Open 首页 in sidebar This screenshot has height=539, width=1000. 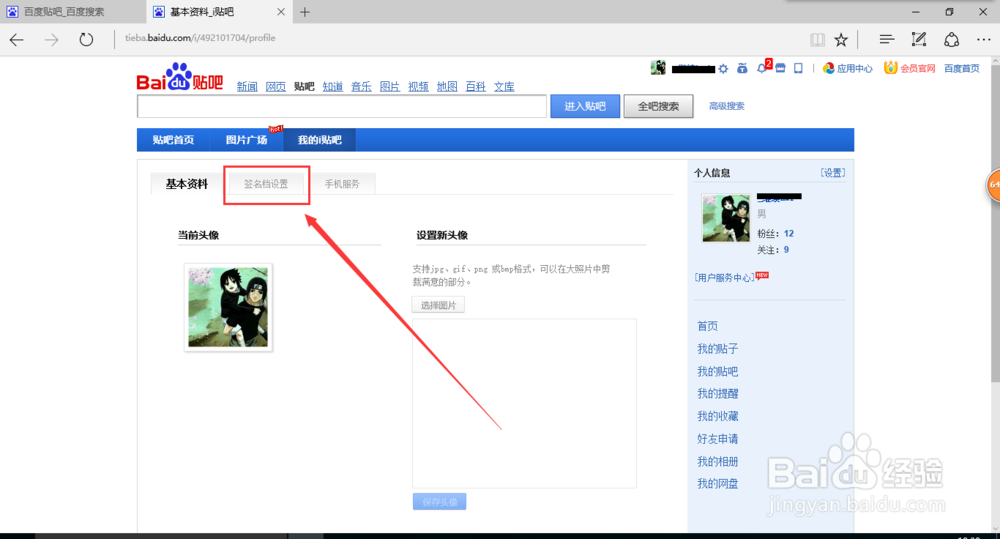click(707, 326)
